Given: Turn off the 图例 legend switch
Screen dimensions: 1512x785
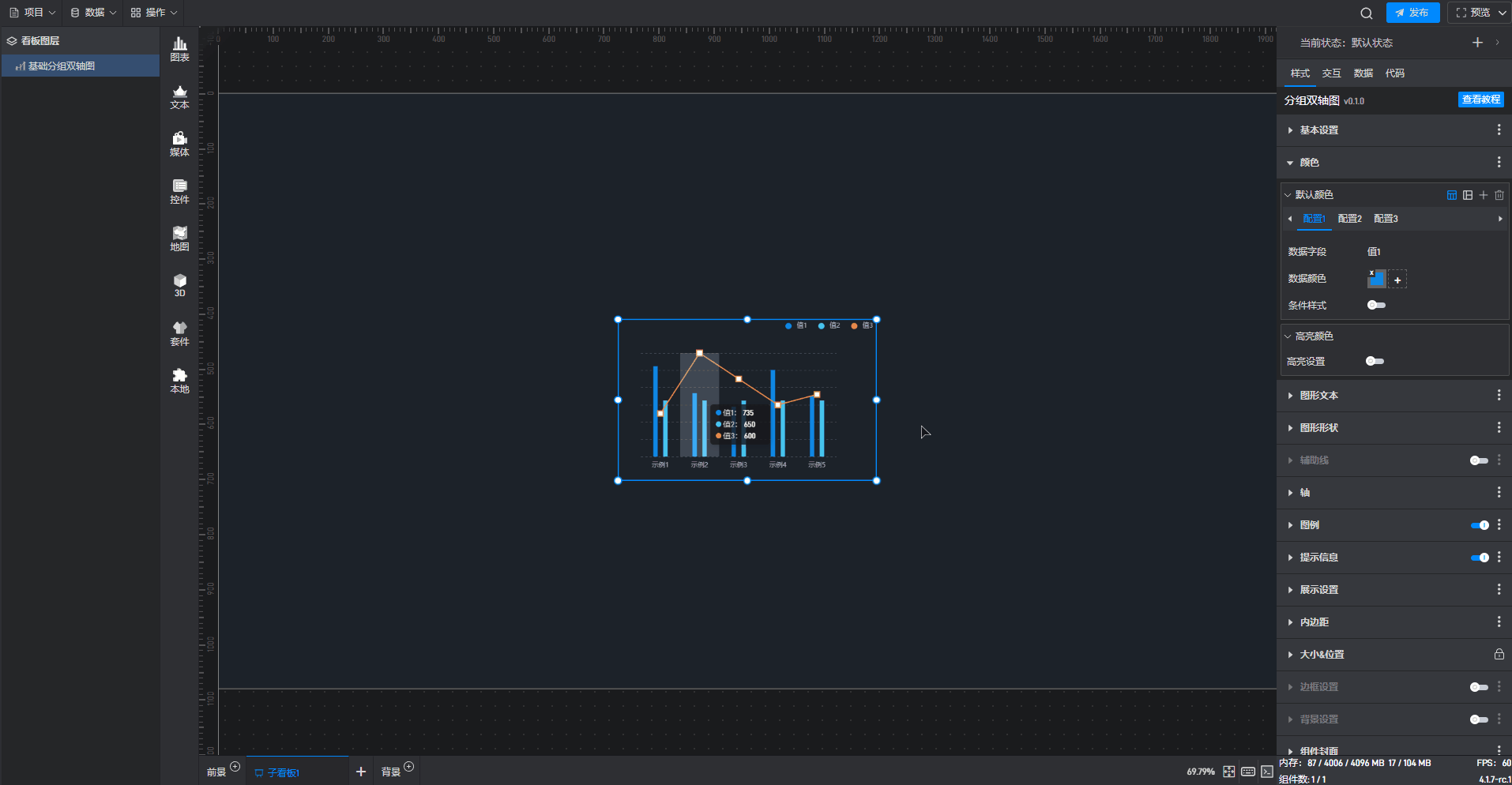Looking at the screenshot, I should pyautogui.click(x=1480, y=525).
